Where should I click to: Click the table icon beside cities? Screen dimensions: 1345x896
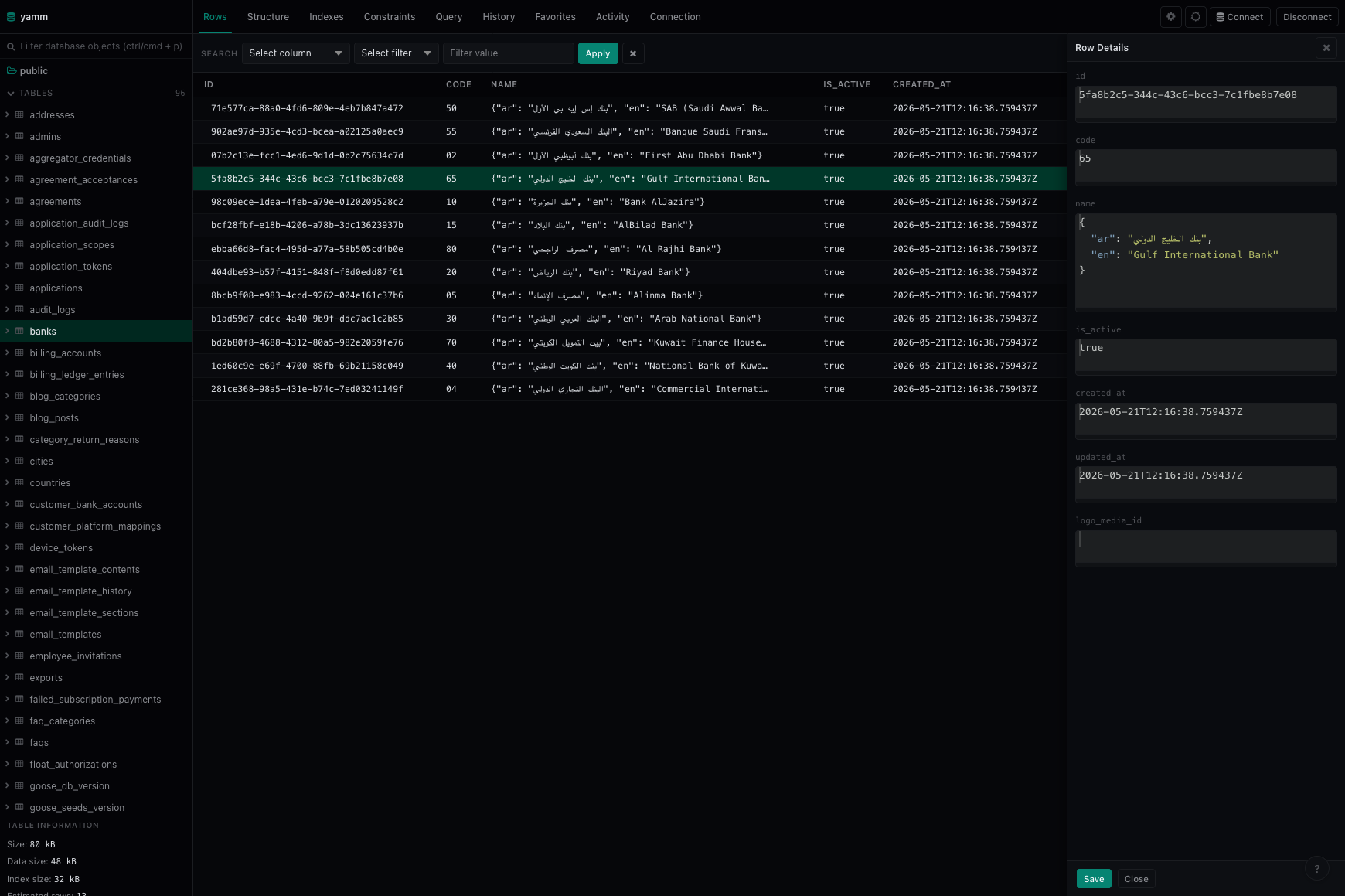pyautogui.click(x=19, y=461)
